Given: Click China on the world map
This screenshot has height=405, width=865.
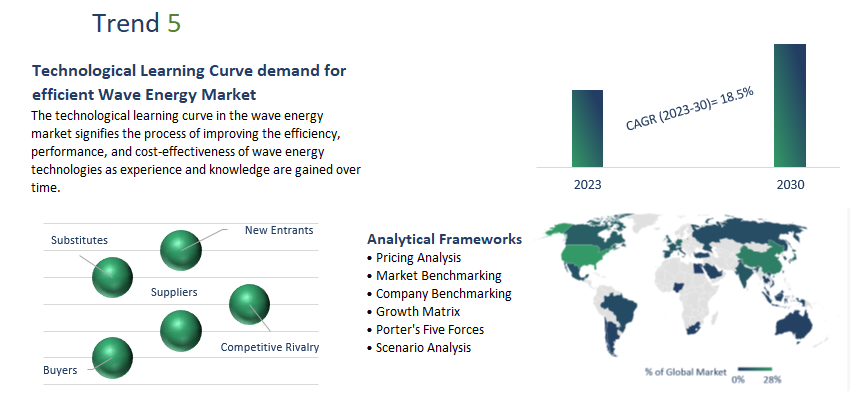Looking at the screenshot, I should coord(762,259).
